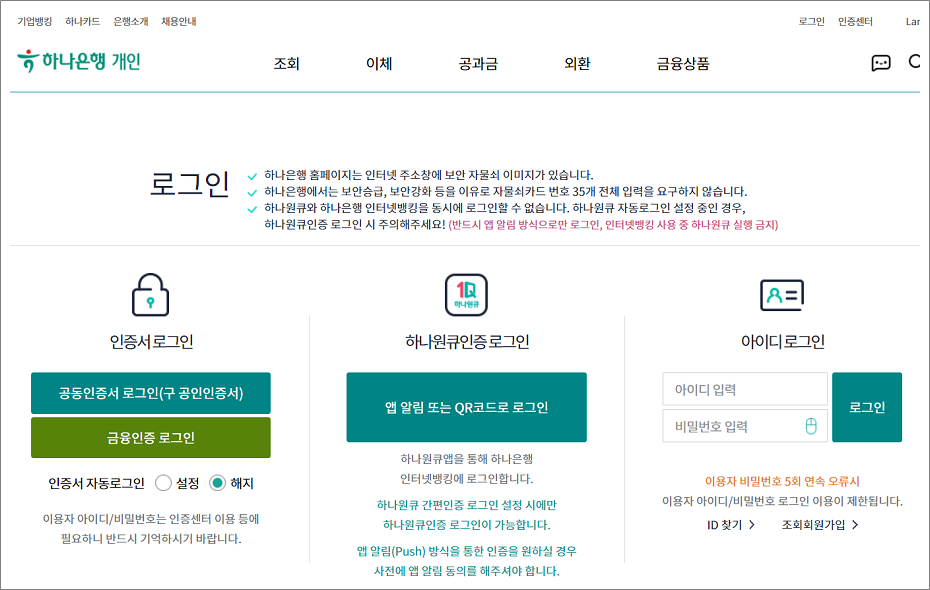930x590 pixels.
Task: Click the top-right 로그인 link
Action: [811, 21]
